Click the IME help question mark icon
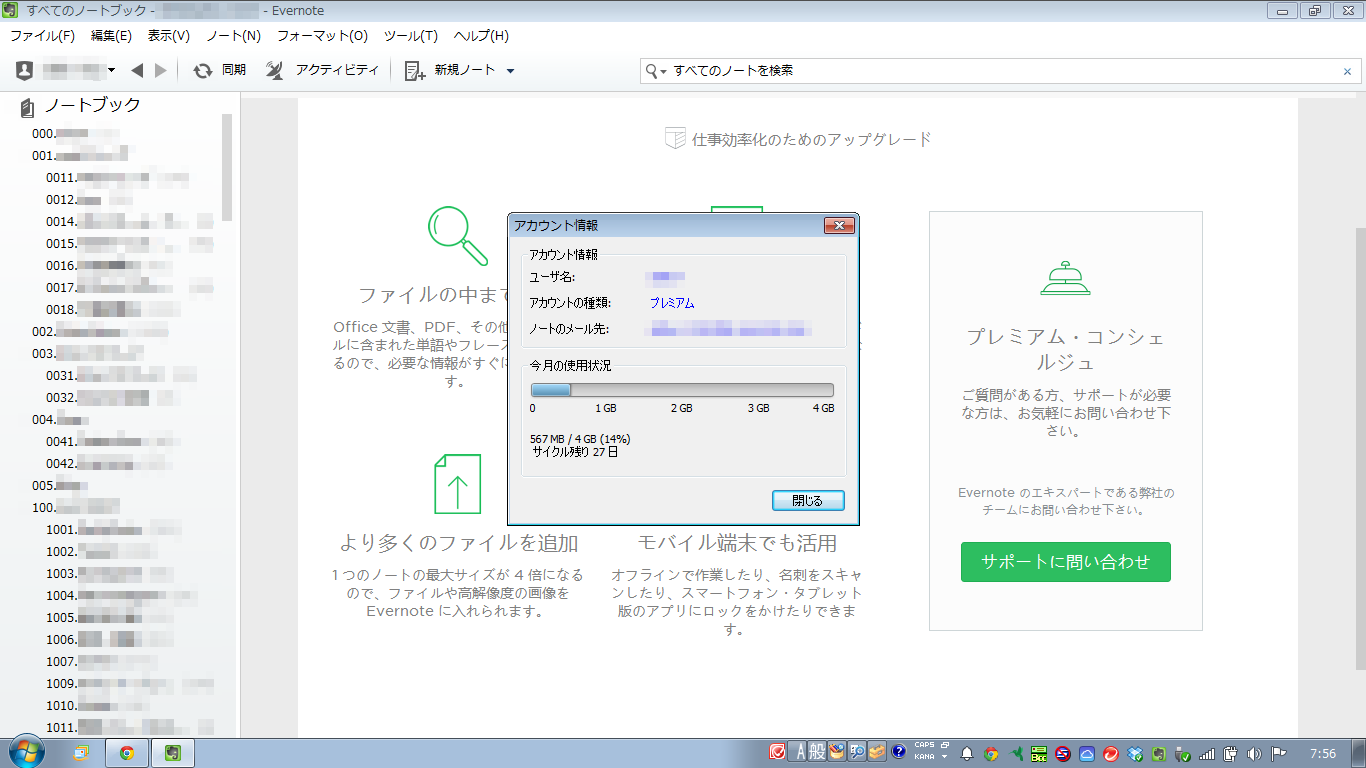The width and height of the screenshot is (1366, 768). click(898, 751)
